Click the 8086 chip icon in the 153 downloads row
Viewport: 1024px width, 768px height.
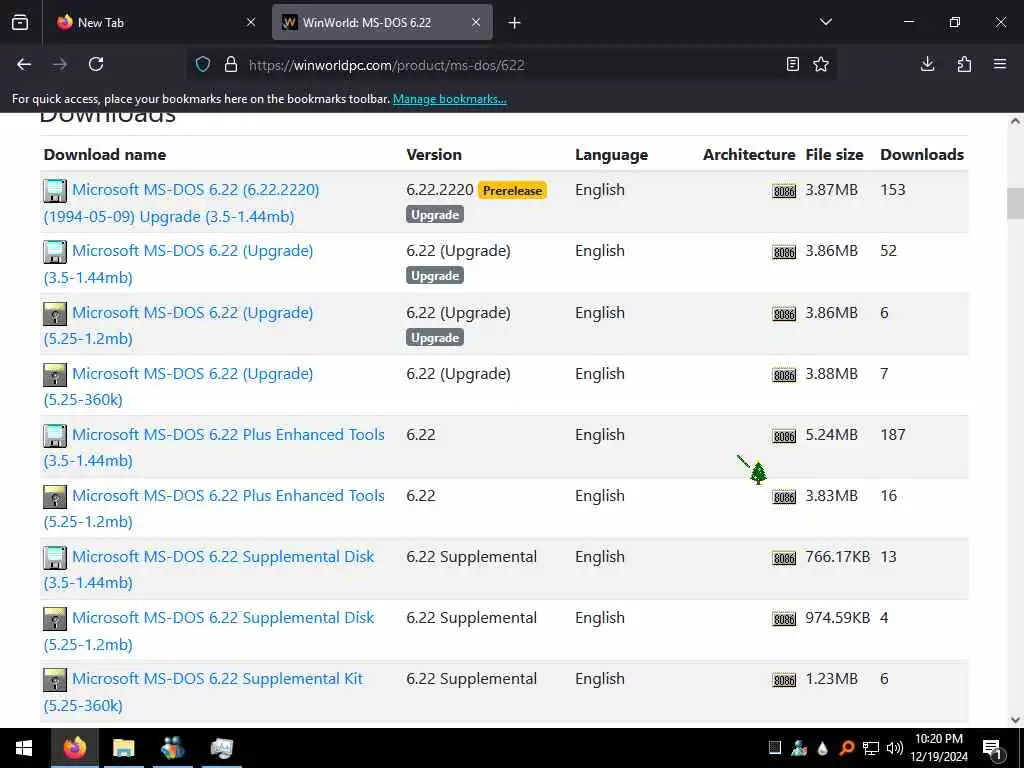[x=784, y=191]
